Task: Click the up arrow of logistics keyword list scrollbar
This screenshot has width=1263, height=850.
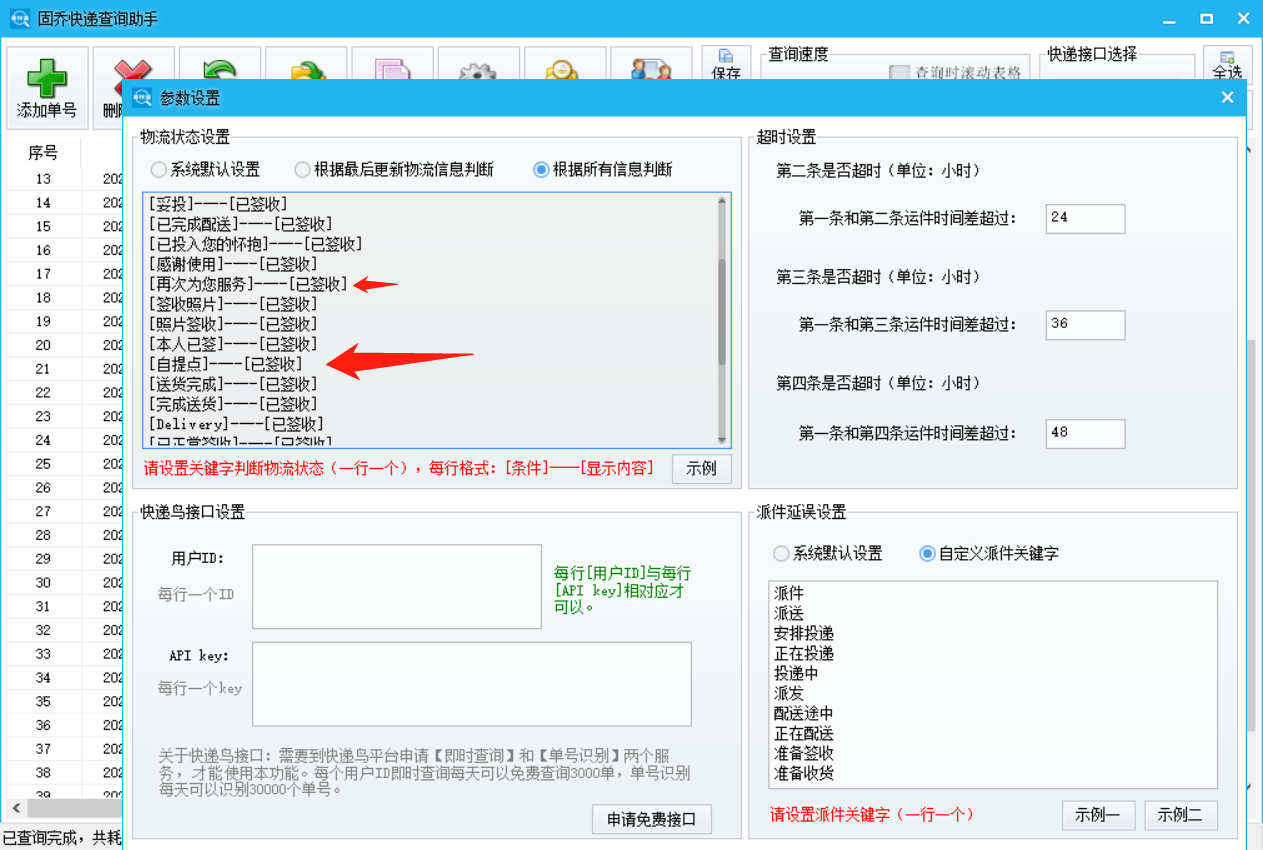Action: [722, 202]
